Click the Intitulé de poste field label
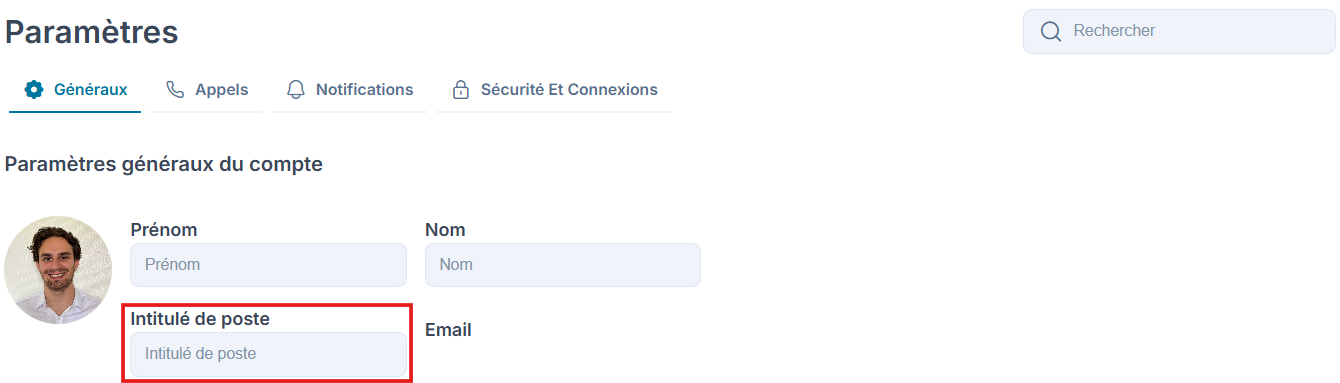Image resolution: width=1340 pixels, height=383 pixels. tap(200, 319)
